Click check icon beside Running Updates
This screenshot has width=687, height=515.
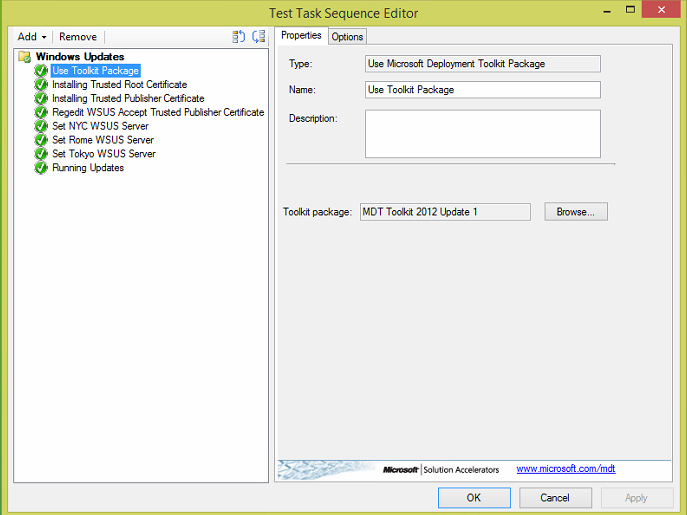click(x=41, y=168)
